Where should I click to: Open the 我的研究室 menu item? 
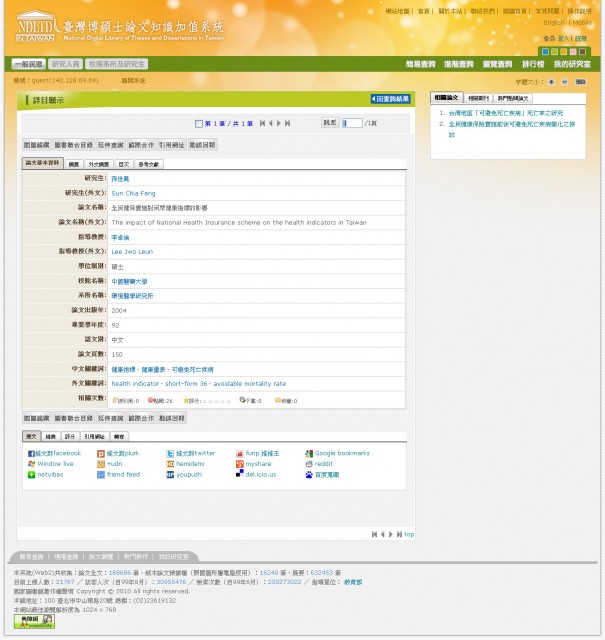coord(572,64)
